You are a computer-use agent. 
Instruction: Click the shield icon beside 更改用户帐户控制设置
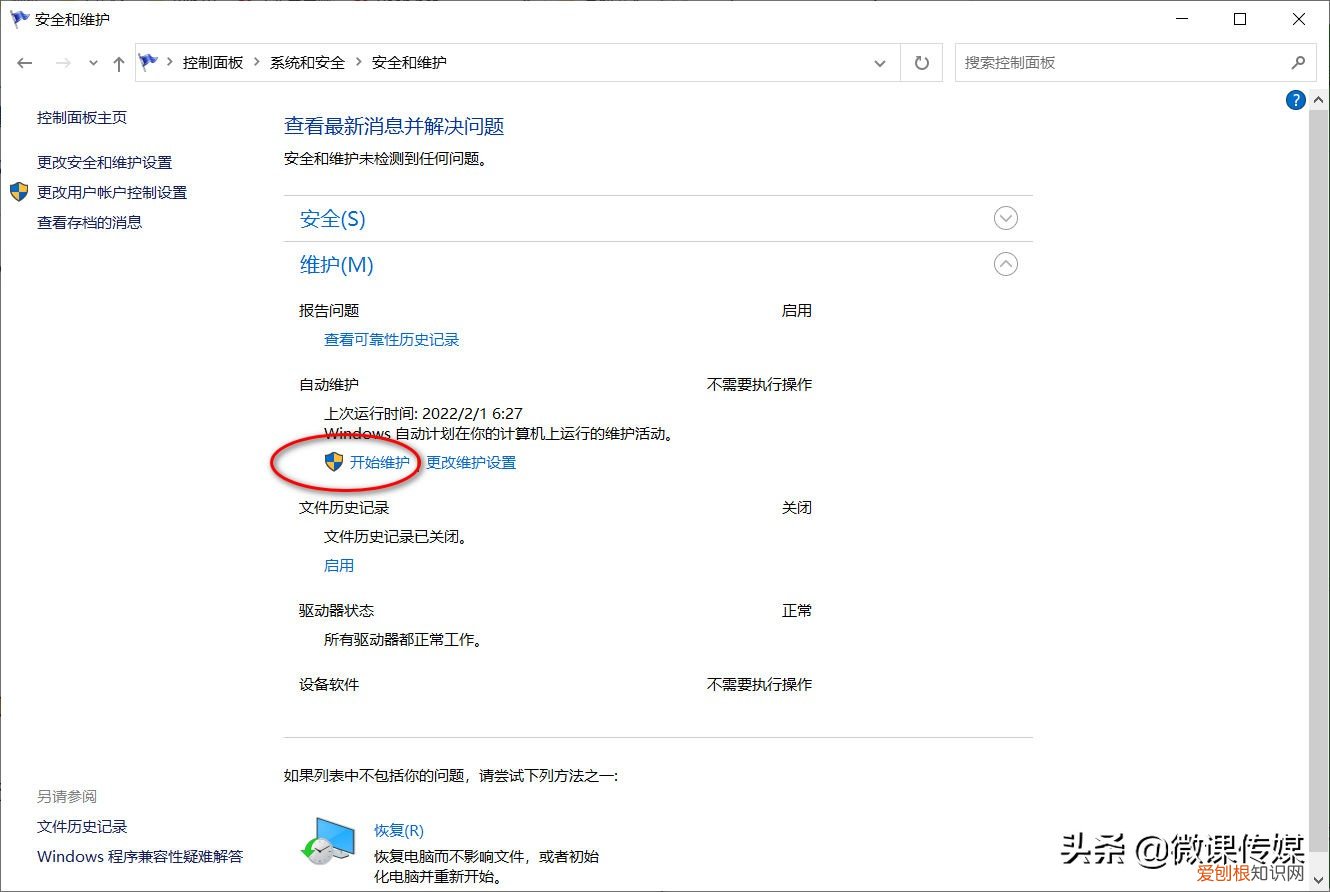[18, 192]
